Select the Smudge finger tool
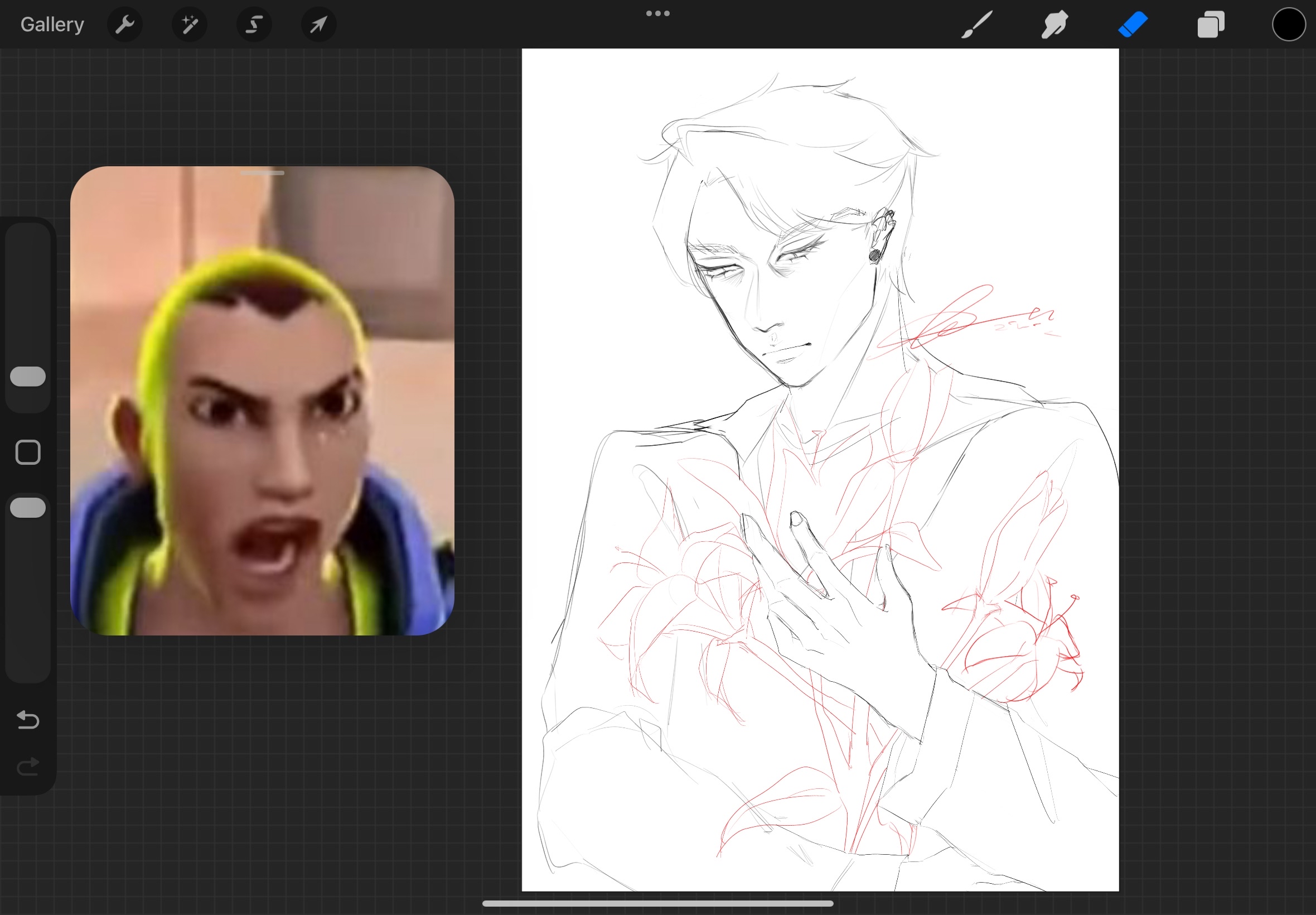The height and width of the screenshot is (915, 1316). coord(1054,25)
